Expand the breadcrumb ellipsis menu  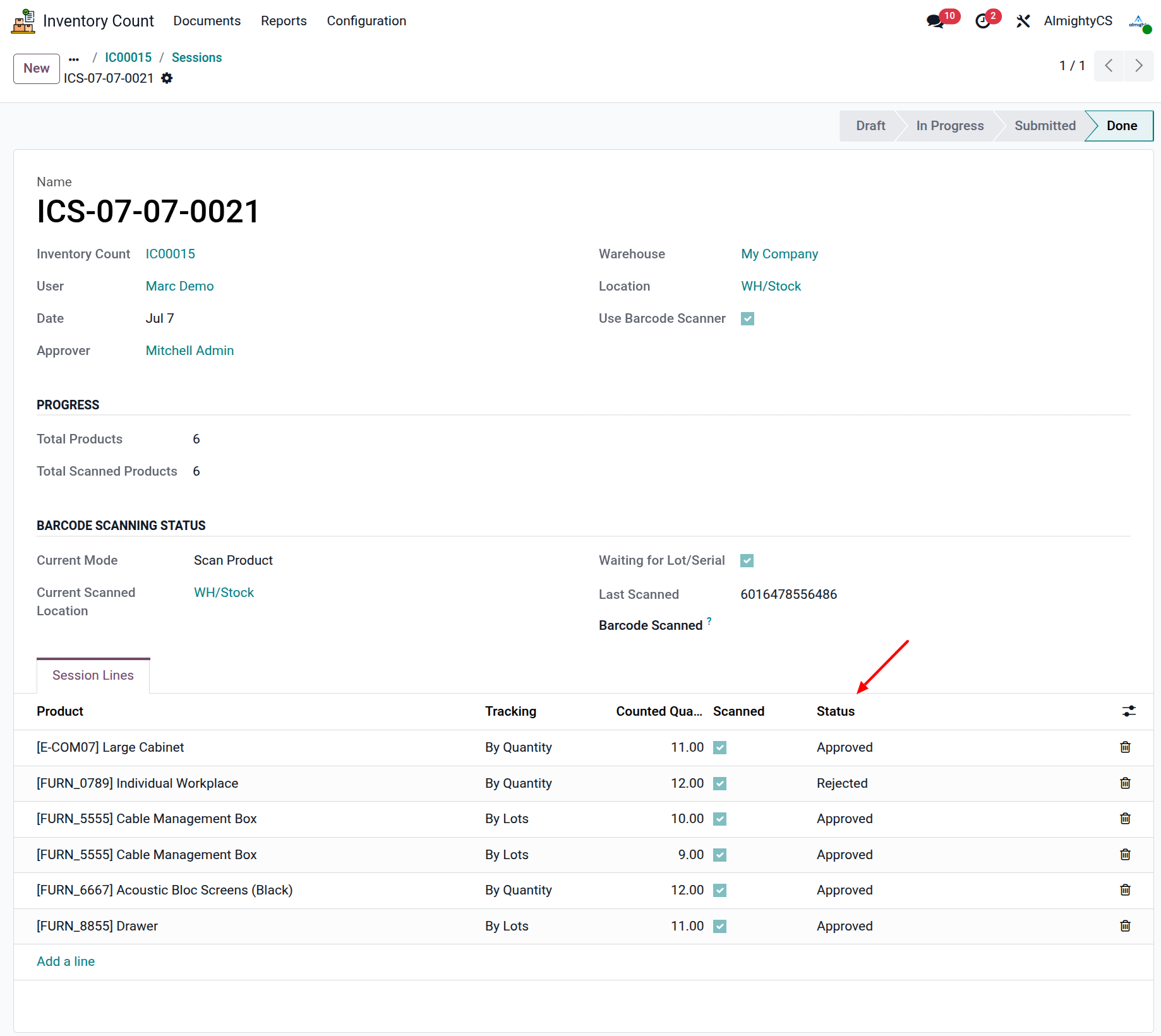coord(74,58)
